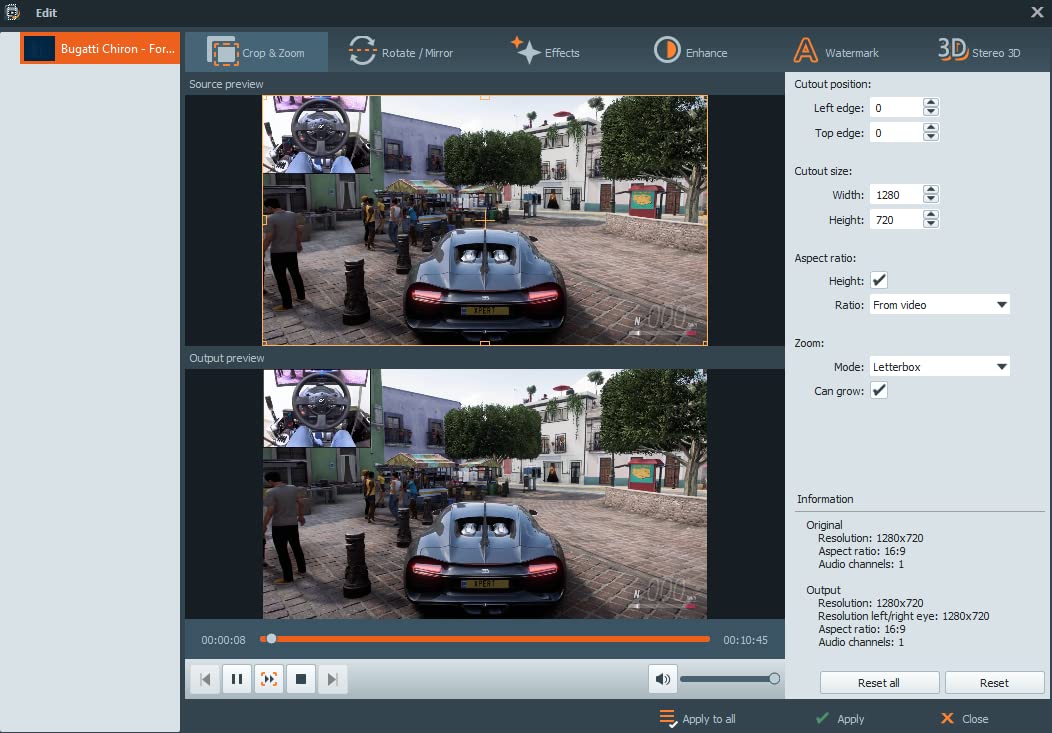Open the Watermark tab
This screenshot has width=1052, height=733.
click(x=836, y=52)
